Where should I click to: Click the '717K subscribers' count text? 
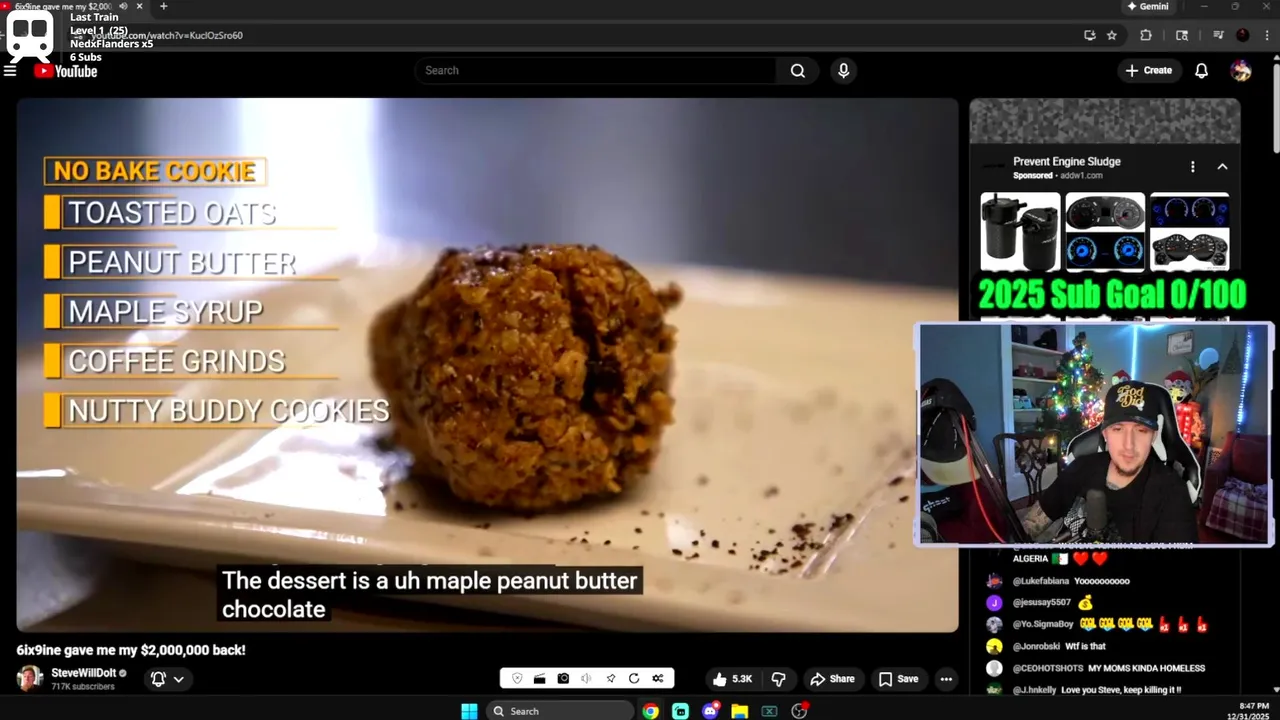tap(82, 687)
